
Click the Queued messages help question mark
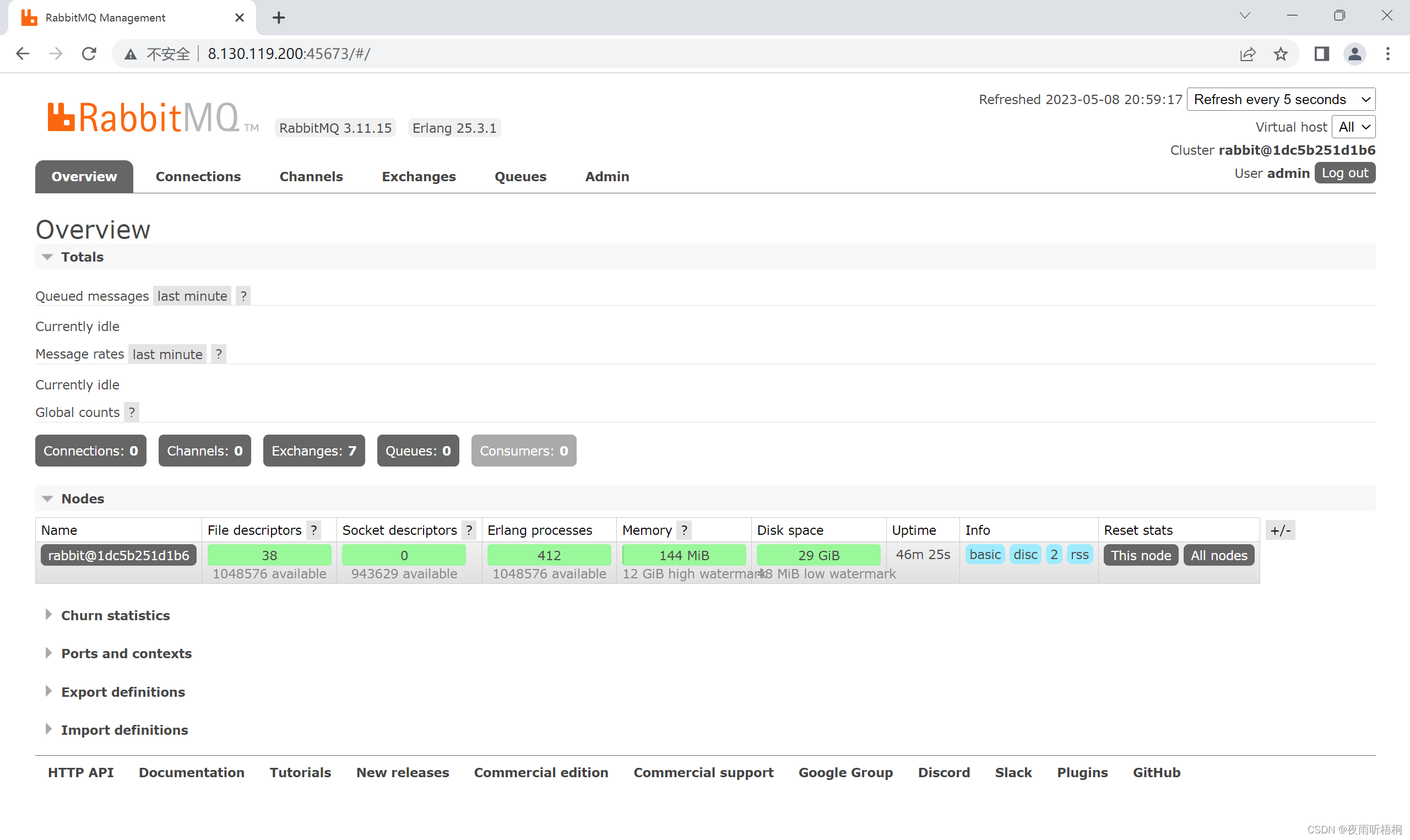click(x=243, y=296)
